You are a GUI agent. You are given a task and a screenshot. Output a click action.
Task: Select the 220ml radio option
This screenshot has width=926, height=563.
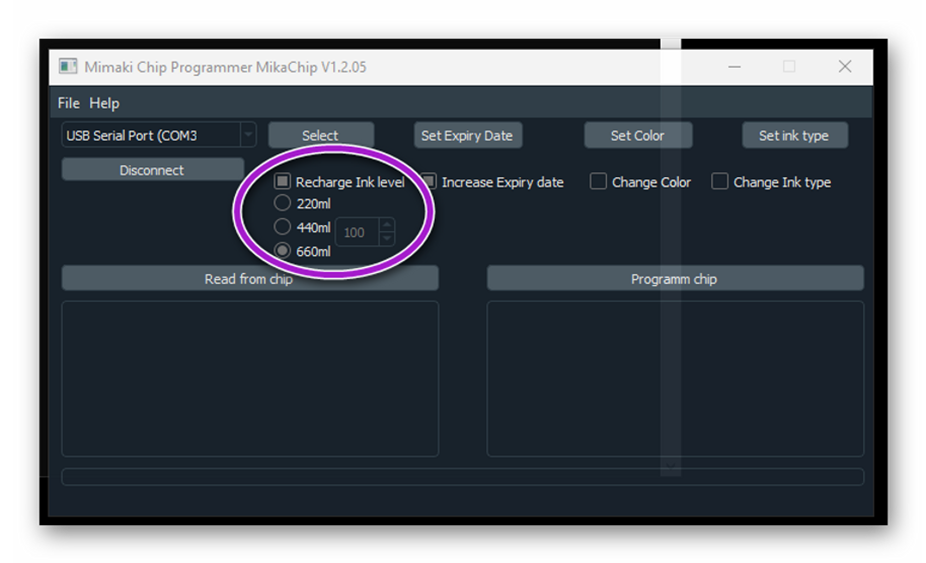click(282, 203)
